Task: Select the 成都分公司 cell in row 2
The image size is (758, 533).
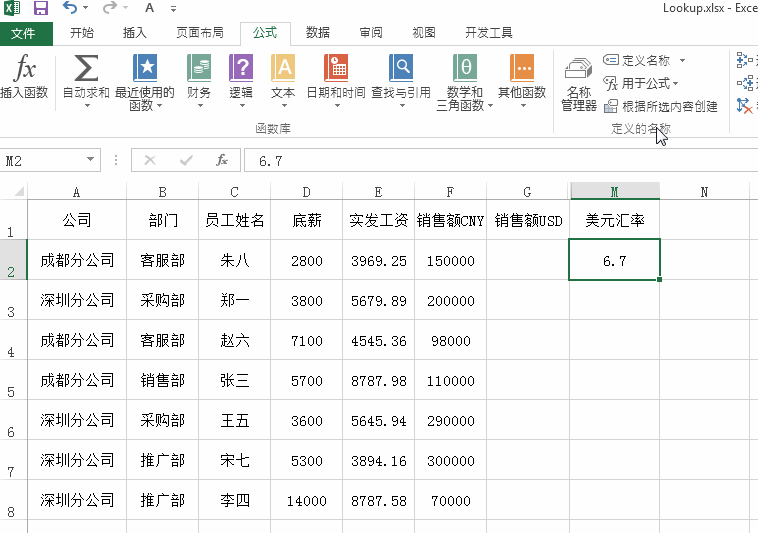Action: [77, 260]
